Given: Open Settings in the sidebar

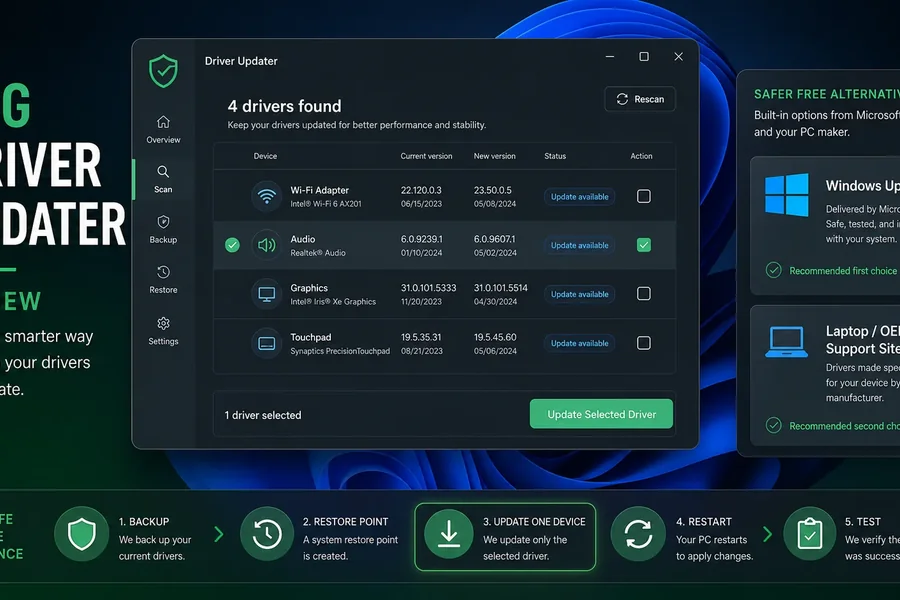Looking at the screenshot, I should click(163, 331).
